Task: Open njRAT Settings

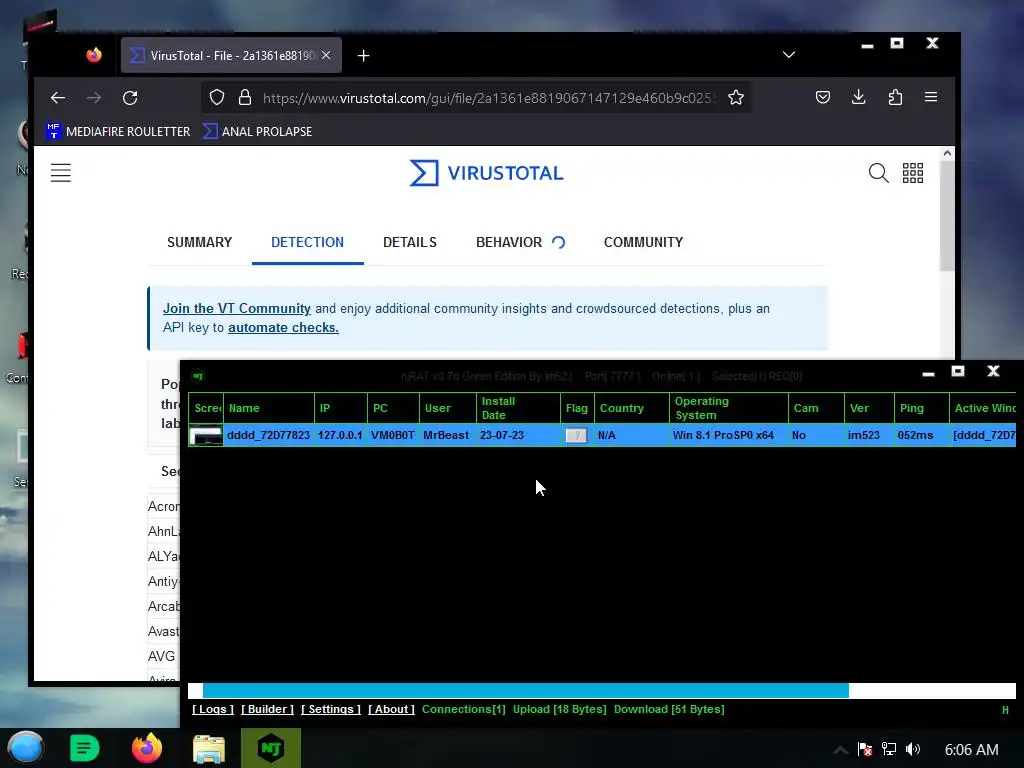Action: (330, 709)
